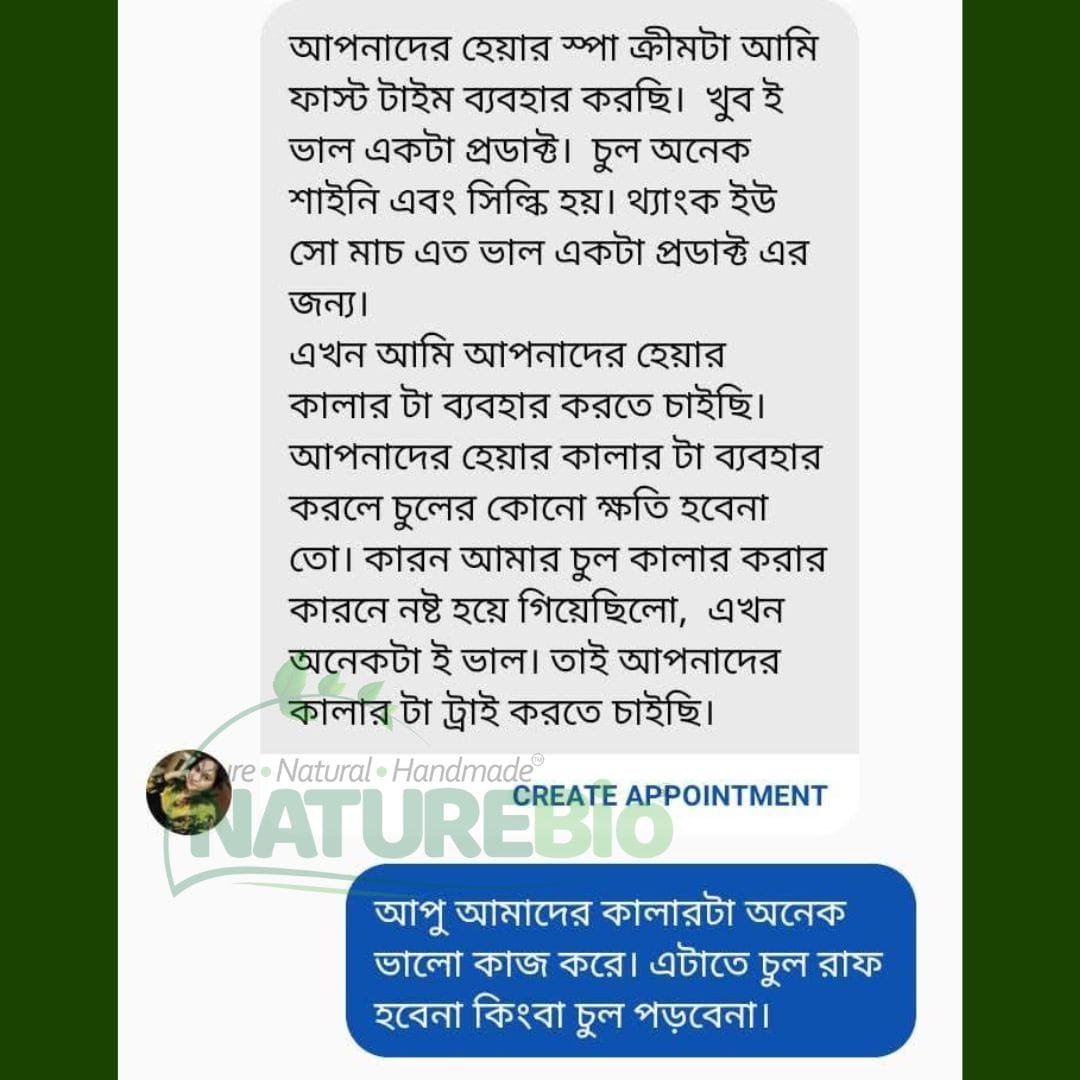Click the line 'কারনে নষ্ট হয়ে গিয়েছিলো, এখন'
This screenshot has width=1080, height=1080.
click(x=536, y=610)
